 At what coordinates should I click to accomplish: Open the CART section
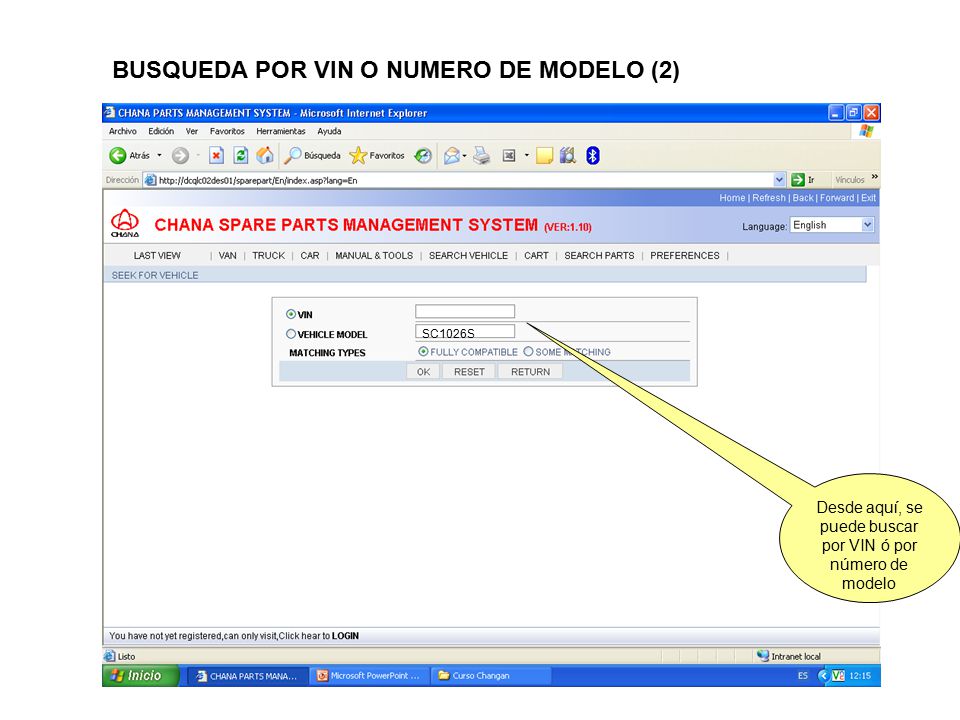coord(536,255)
